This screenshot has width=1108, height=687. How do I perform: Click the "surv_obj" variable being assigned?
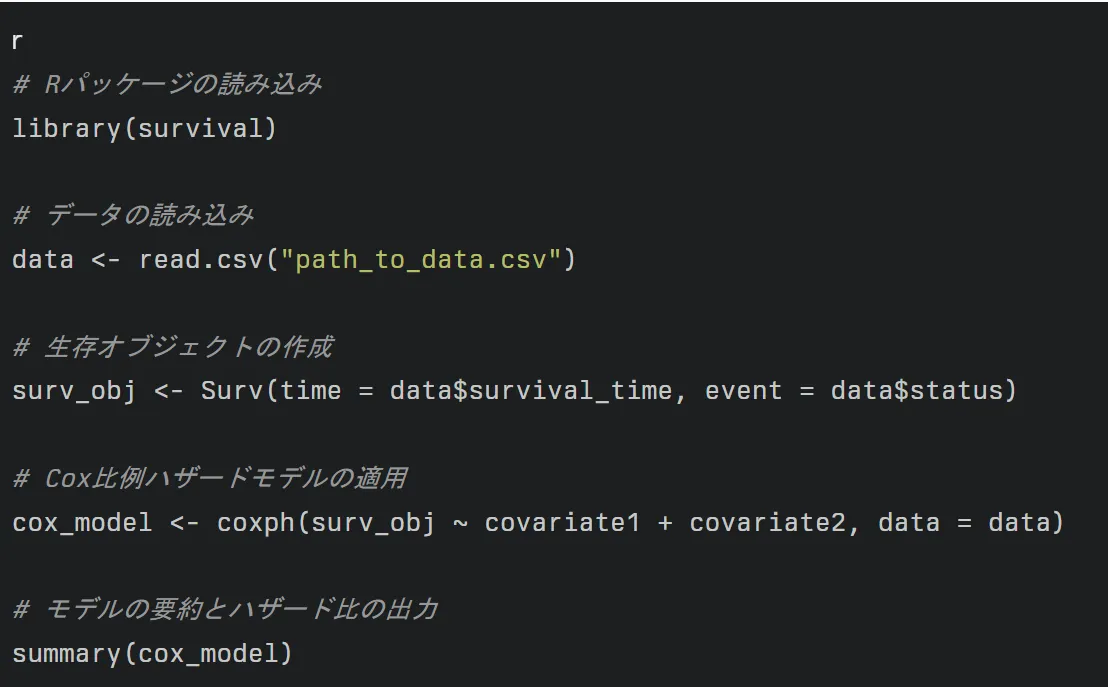74,390
